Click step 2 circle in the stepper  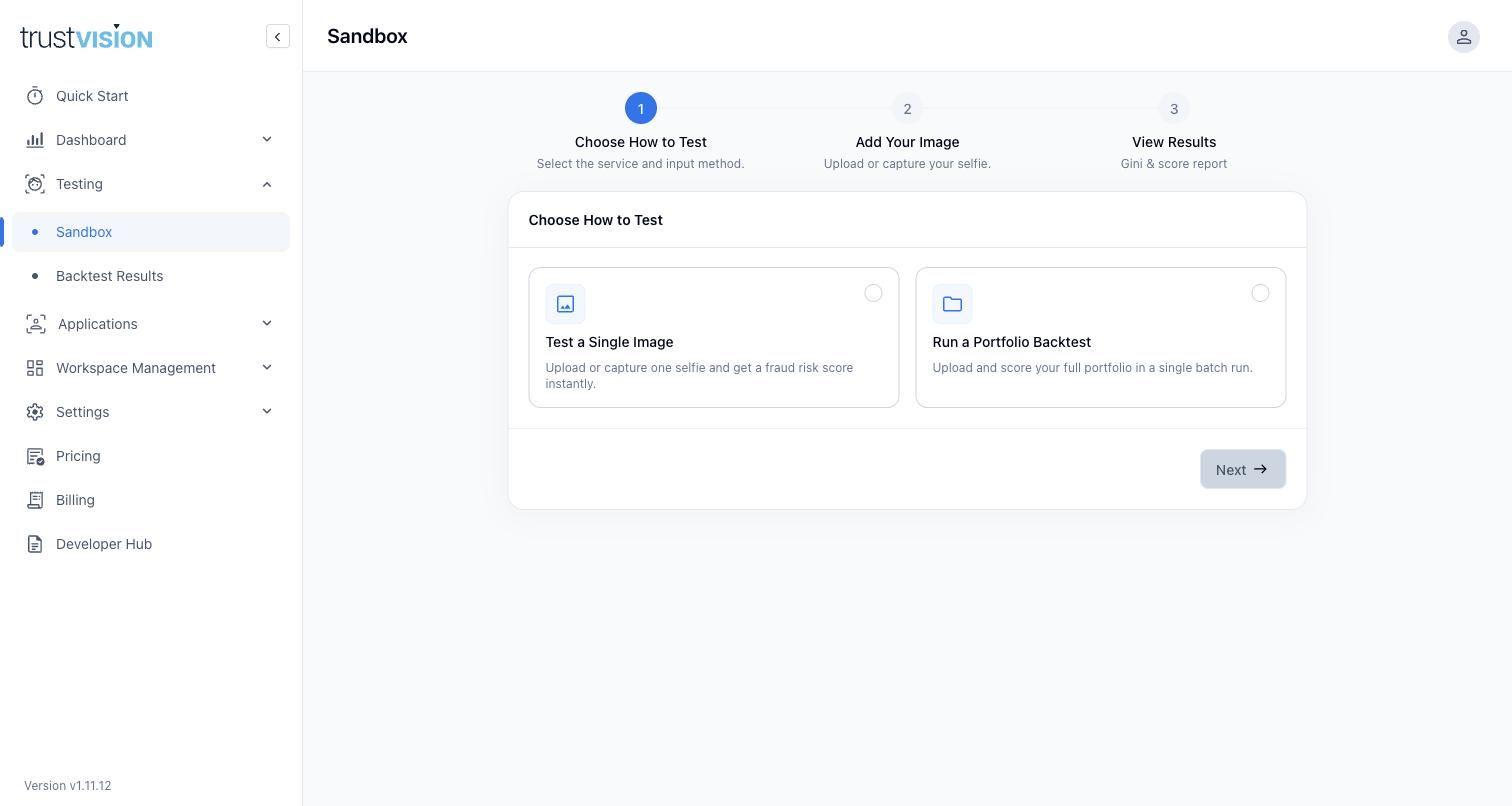907,109
